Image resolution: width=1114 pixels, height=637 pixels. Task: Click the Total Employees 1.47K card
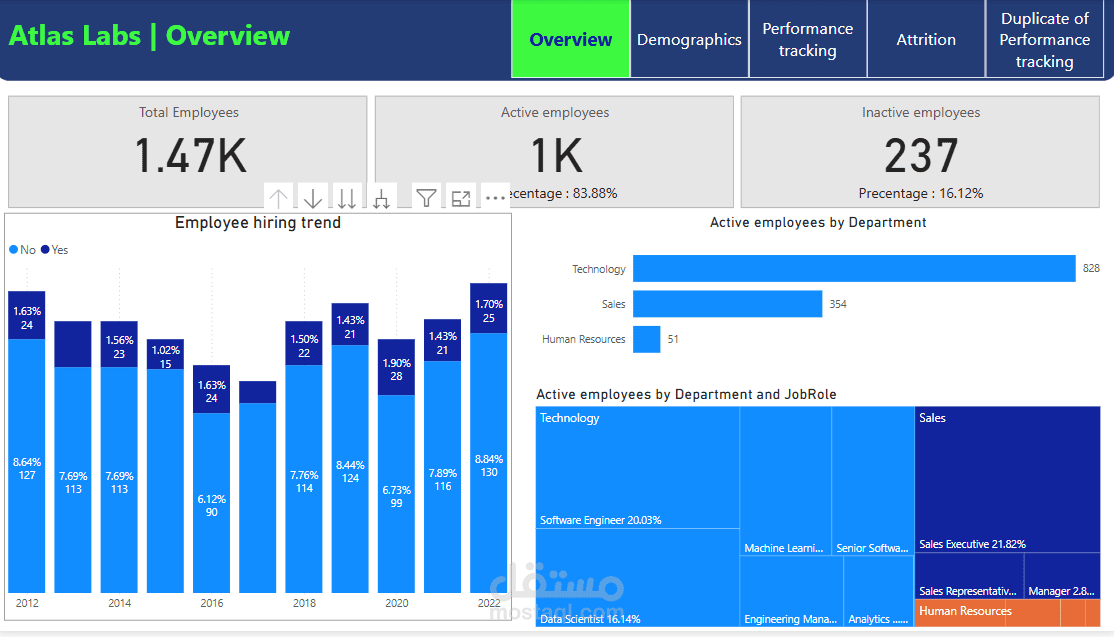(188, 151)
